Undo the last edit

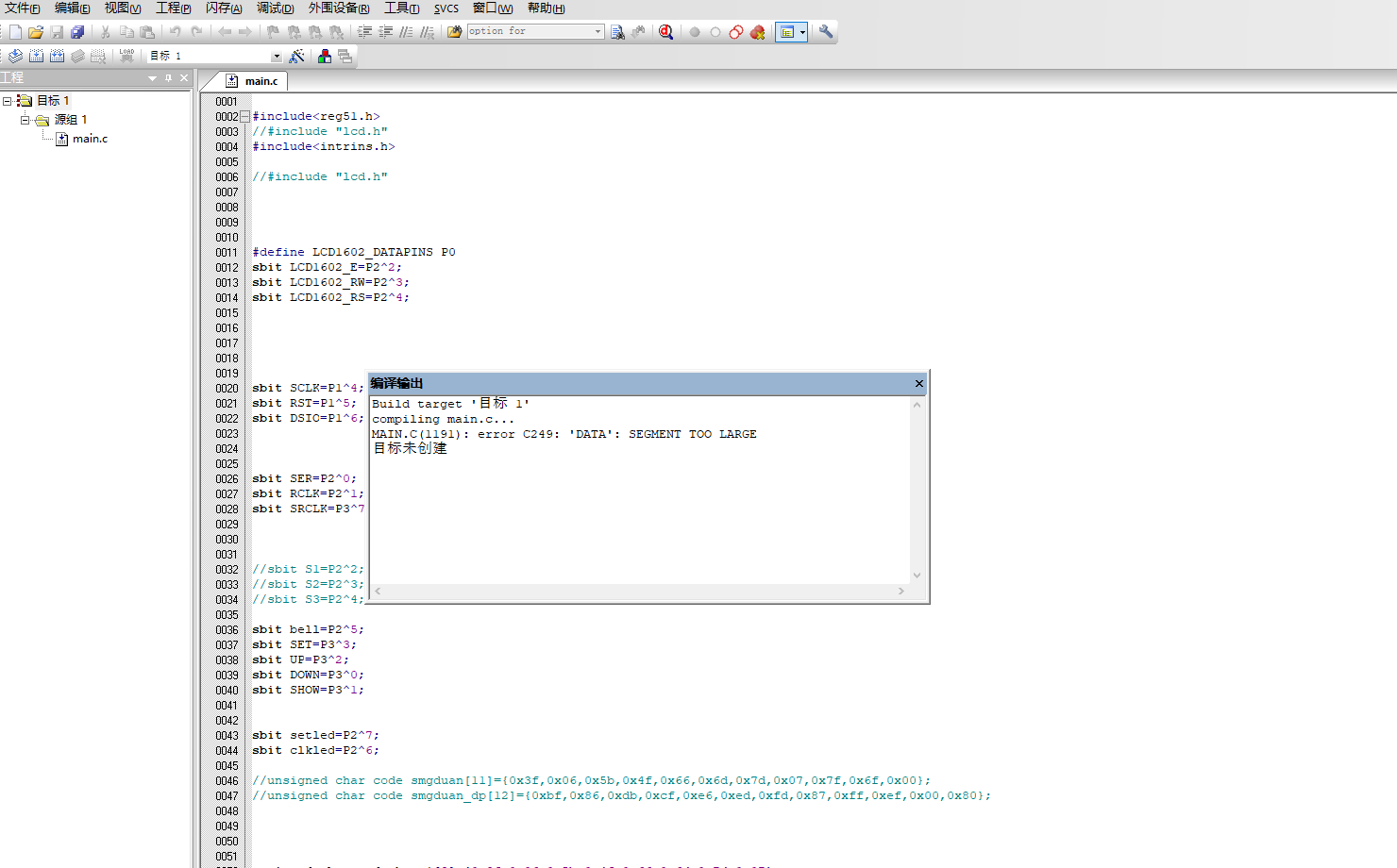pyautogui.click(x=175, y=32)
